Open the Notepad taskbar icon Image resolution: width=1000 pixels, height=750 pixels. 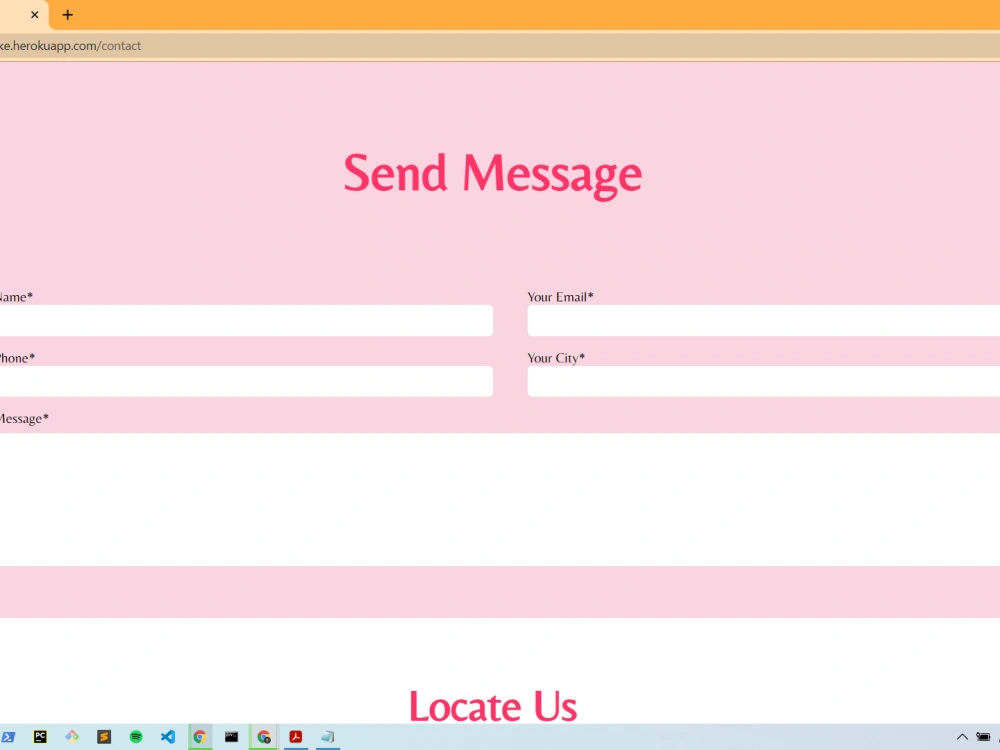click(327, 737)
